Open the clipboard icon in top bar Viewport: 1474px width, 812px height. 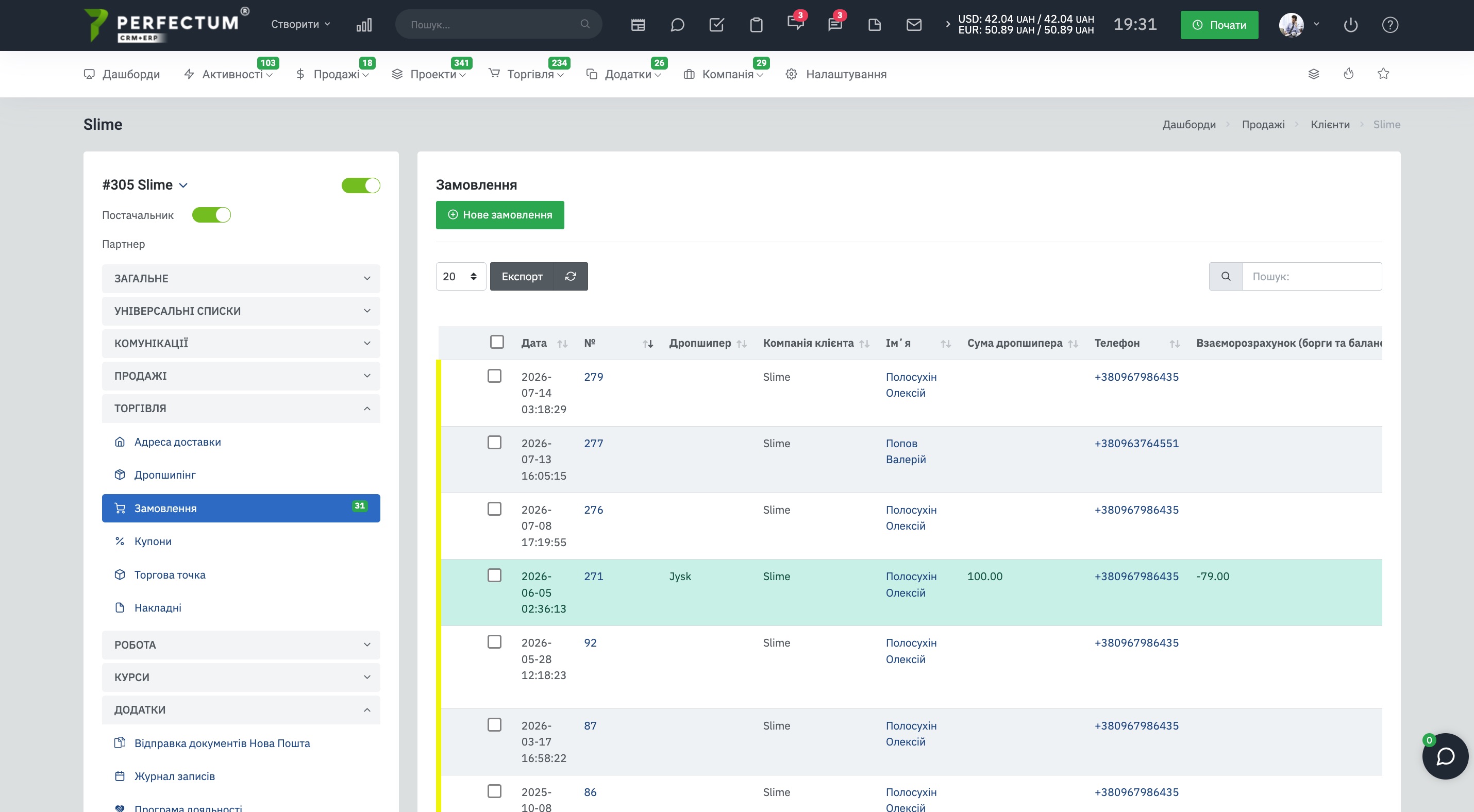tap(757, 25)
